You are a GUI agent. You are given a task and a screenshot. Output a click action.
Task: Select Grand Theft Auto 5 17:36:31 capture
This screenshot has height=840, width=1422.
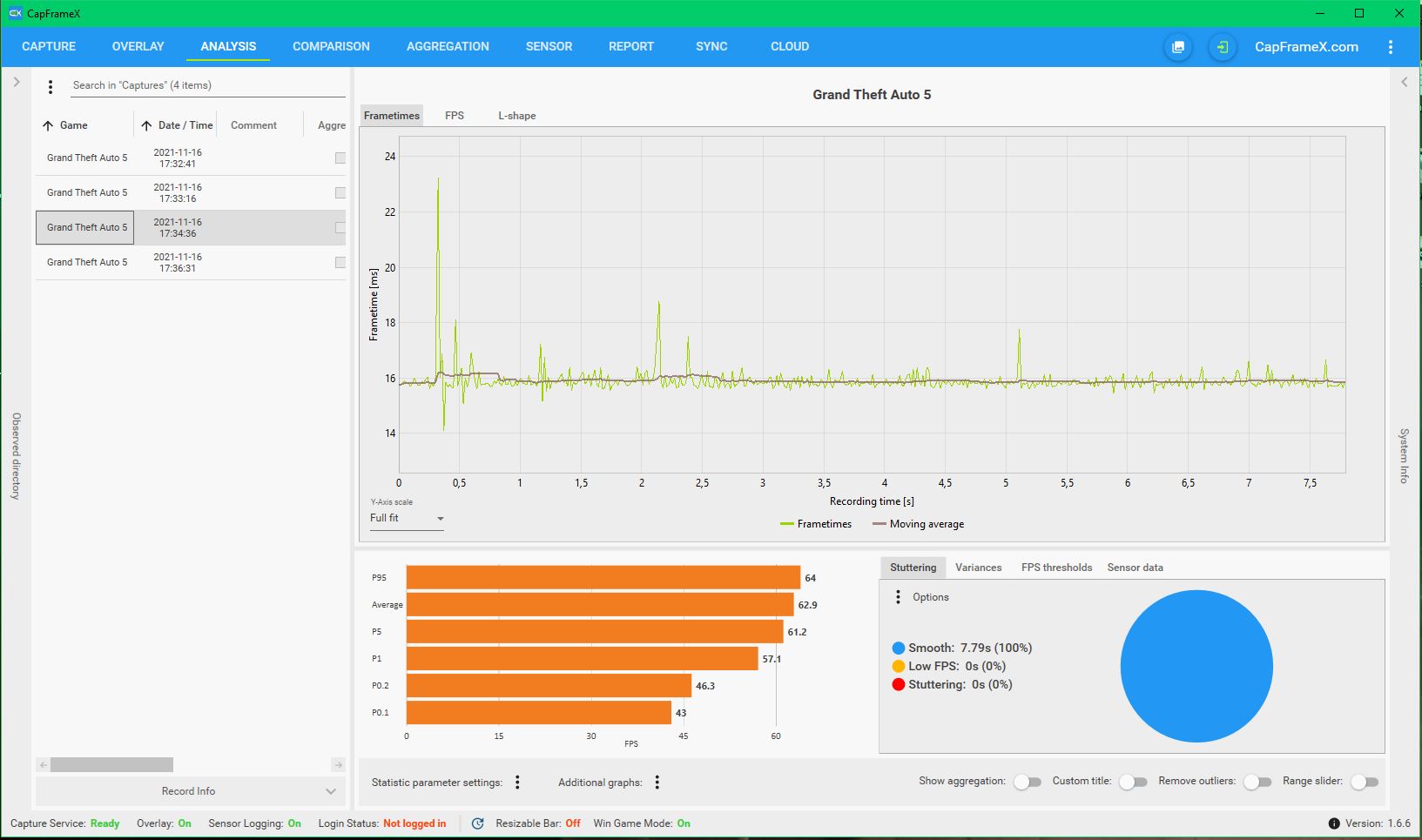click(x=191, y=263)
